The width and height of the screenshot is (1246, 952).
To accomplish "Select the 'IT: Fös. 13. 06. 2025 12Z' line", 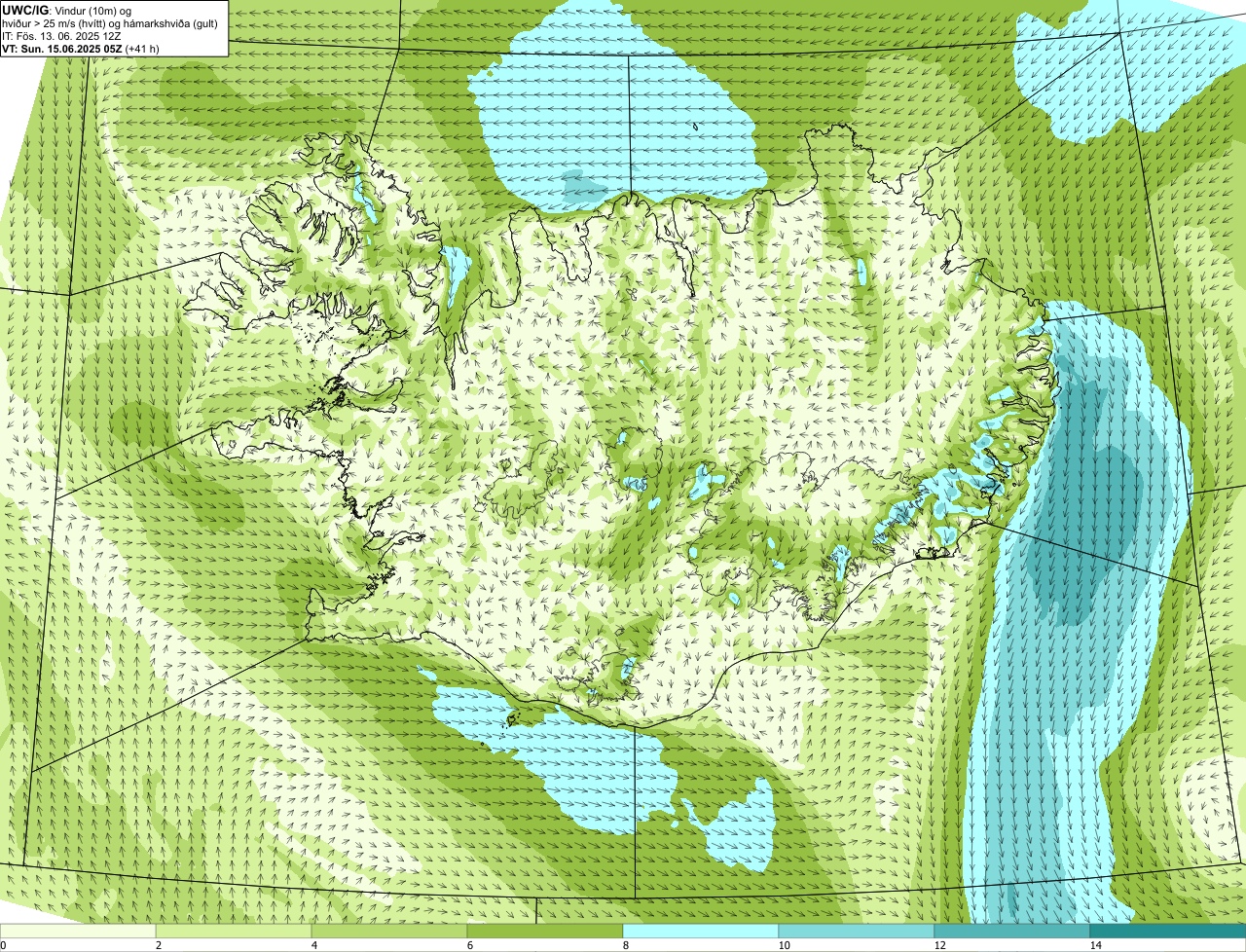I will [61, 35].
